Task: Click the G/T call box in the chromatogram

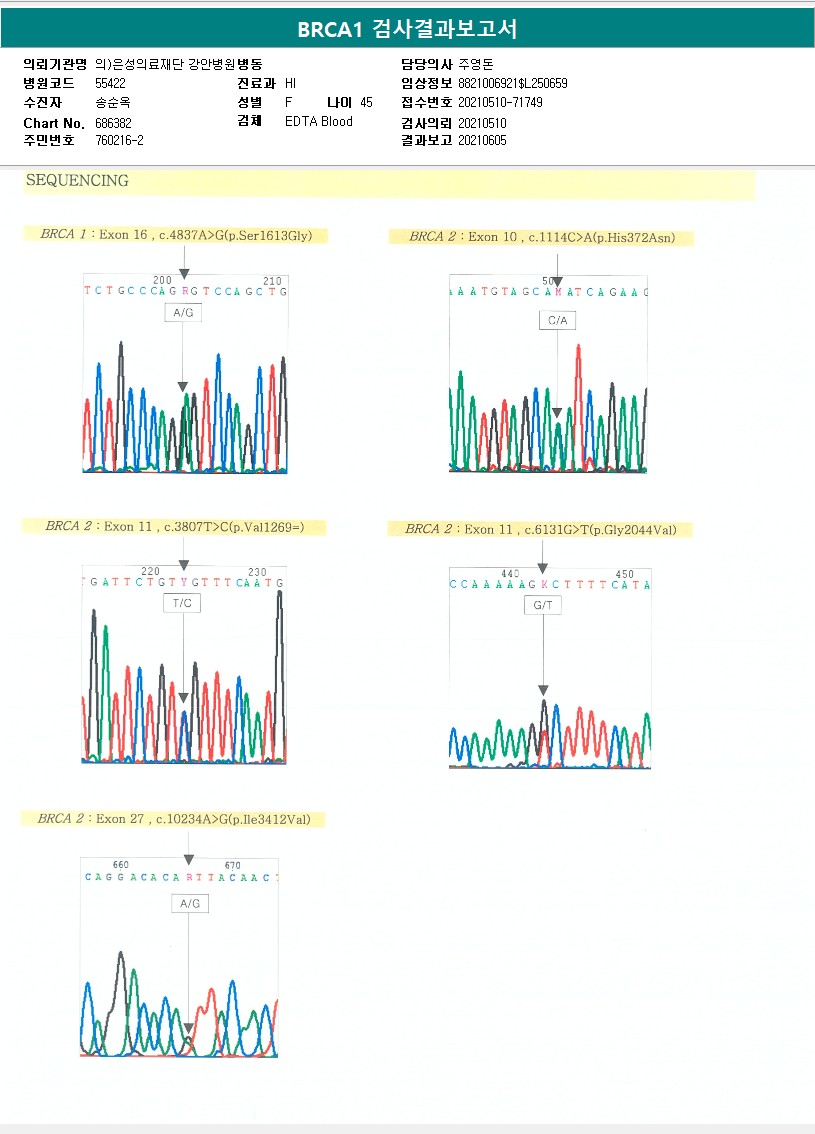Action: click(543, 606)
